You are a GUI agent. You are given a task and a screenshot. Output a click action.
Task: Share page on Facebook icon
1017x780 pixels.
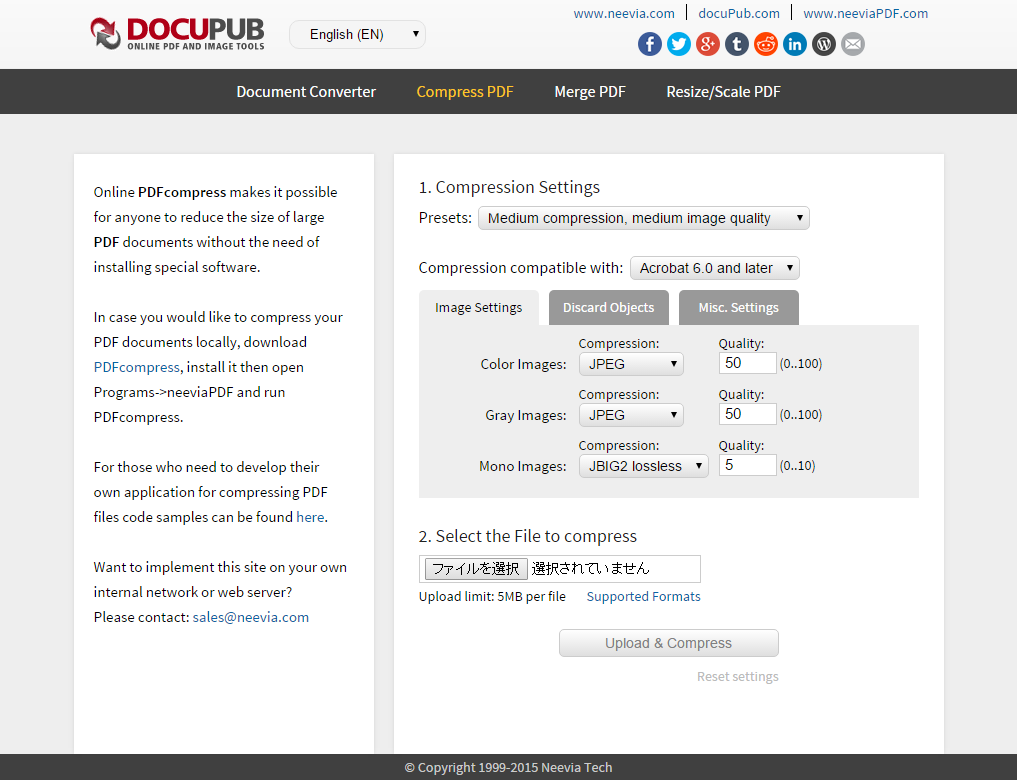pos(650,44)
